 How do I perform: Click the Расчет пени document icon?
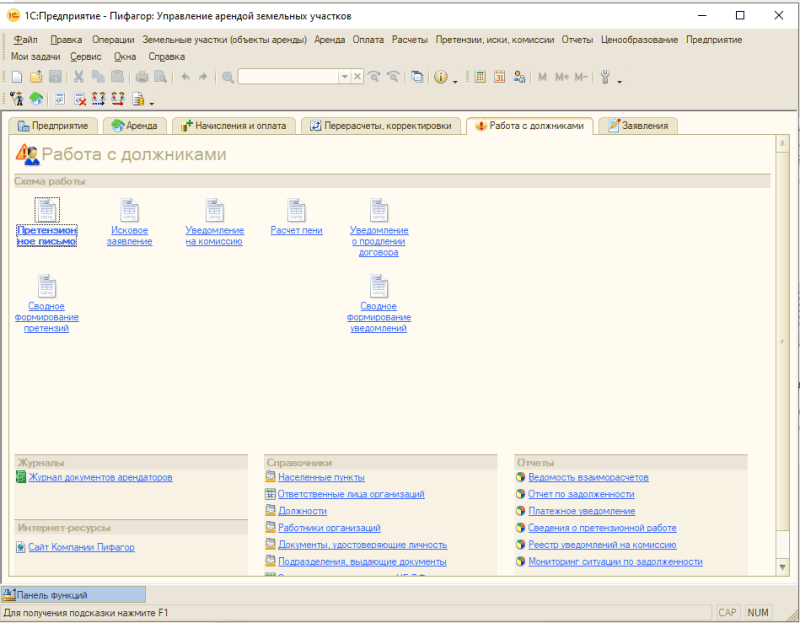(296, 210)
